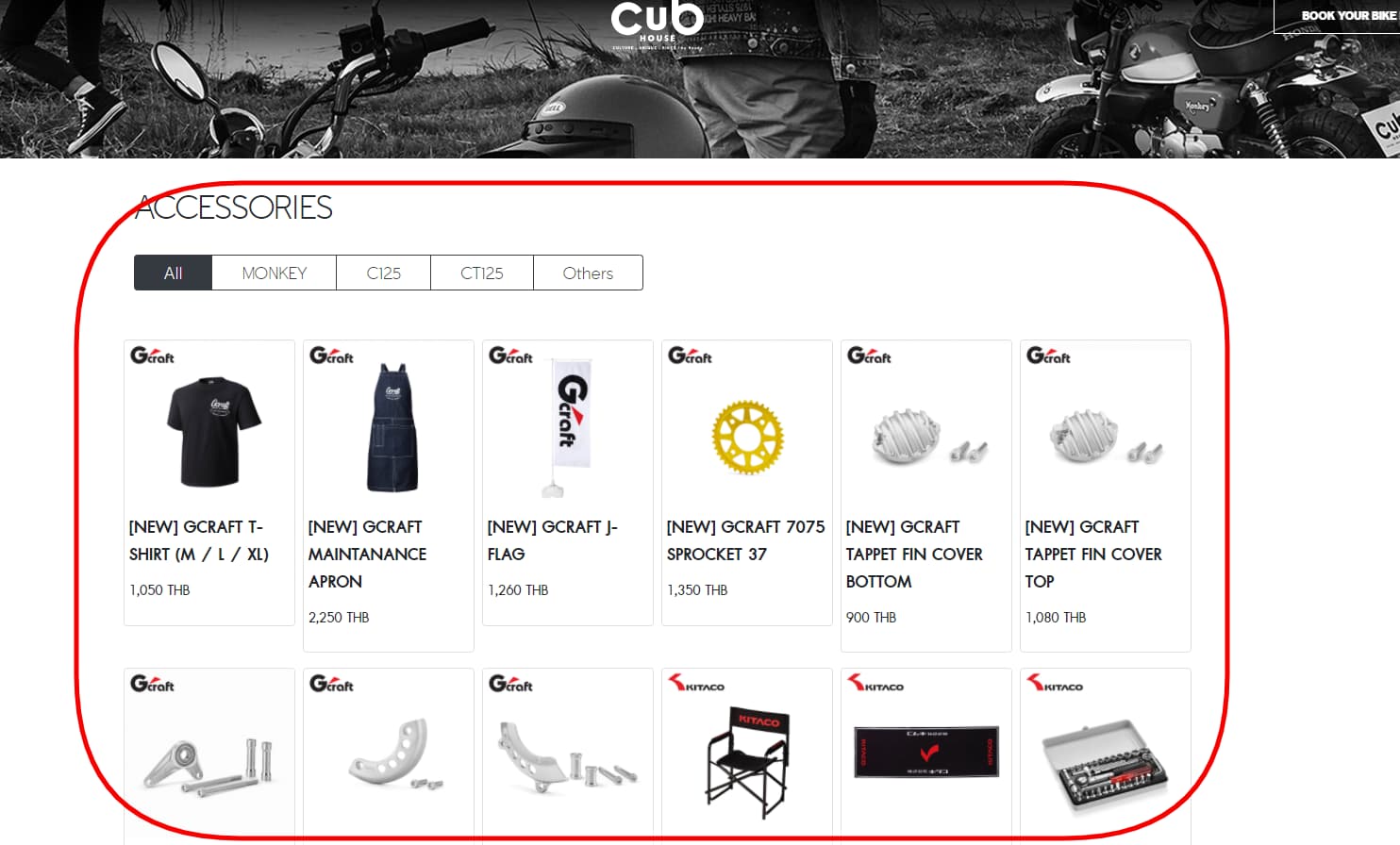Image resolution: width=1400 pixels, height=845 pixels.
Task: Open the GCraft black T-shirt image
Action: click(x=214, y=431)
